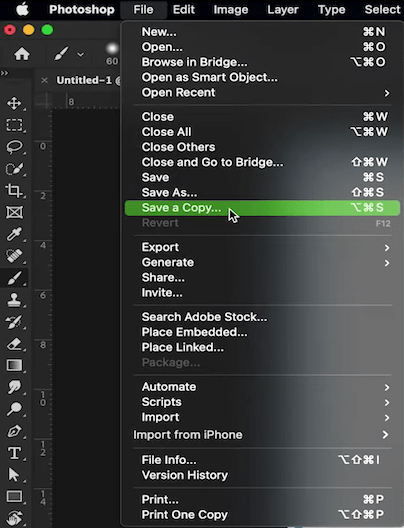Select the History Brush tool
Image resolution: width=404 pixels, height=528 pixels.
click(x=14, y=322)
